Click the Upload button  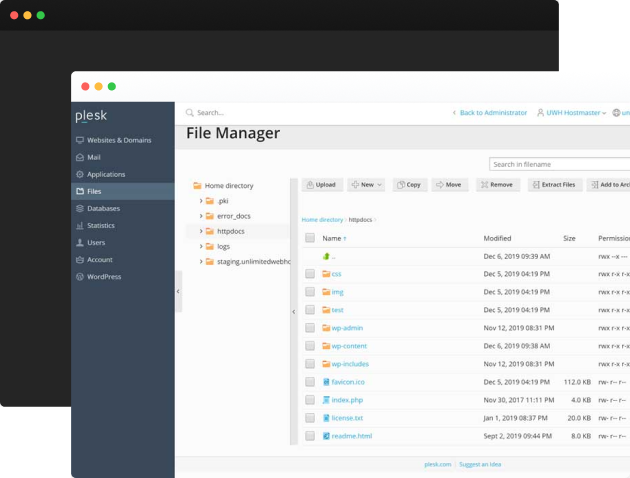(322, 185)
